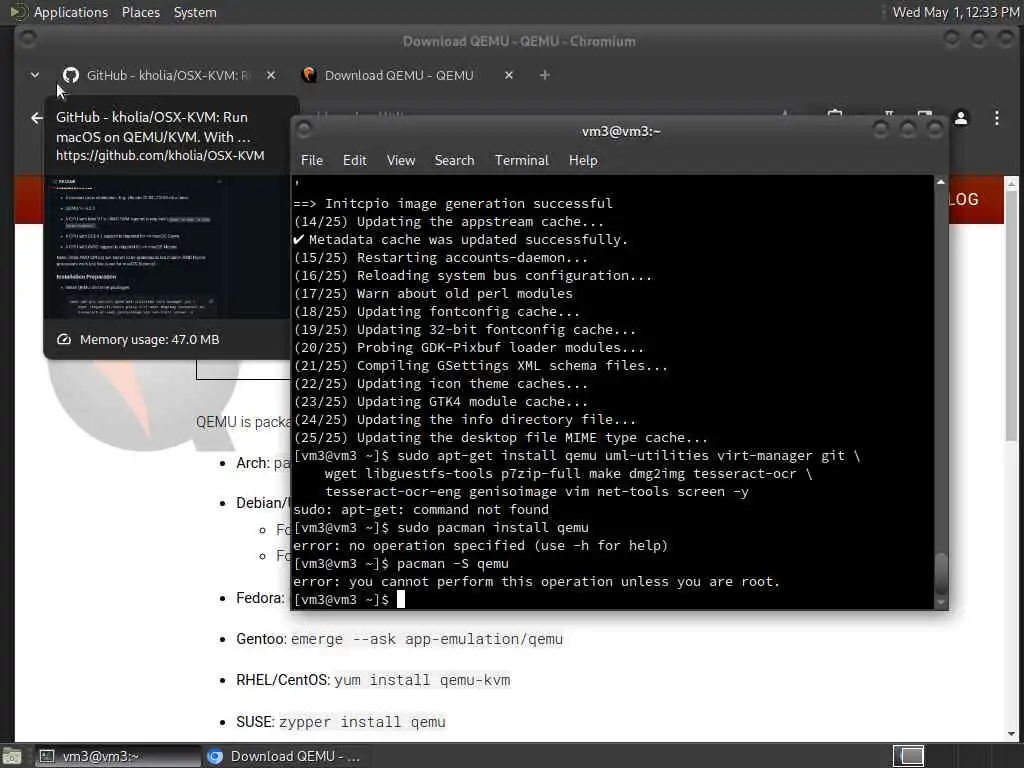The image size is (1024, 768).
Task: Click terminal scrollbar up arrow
Action: click(x=940, y=182)
